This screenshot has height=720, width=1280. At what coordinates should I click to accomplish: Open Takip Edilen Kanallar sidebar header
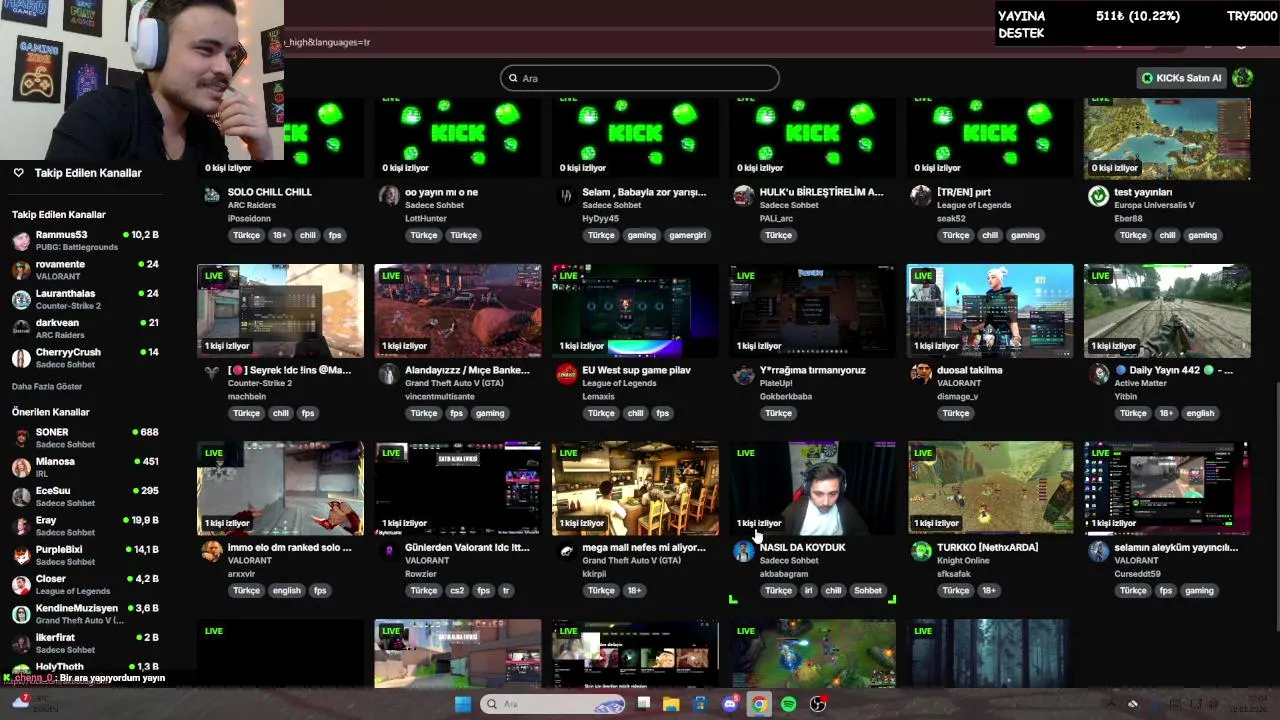click(88, 173)
